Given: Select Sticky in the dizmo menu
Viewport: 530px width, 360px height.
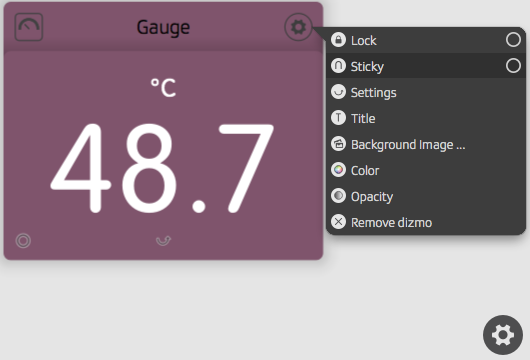Looking at the screenshot, I should (426, 66).
